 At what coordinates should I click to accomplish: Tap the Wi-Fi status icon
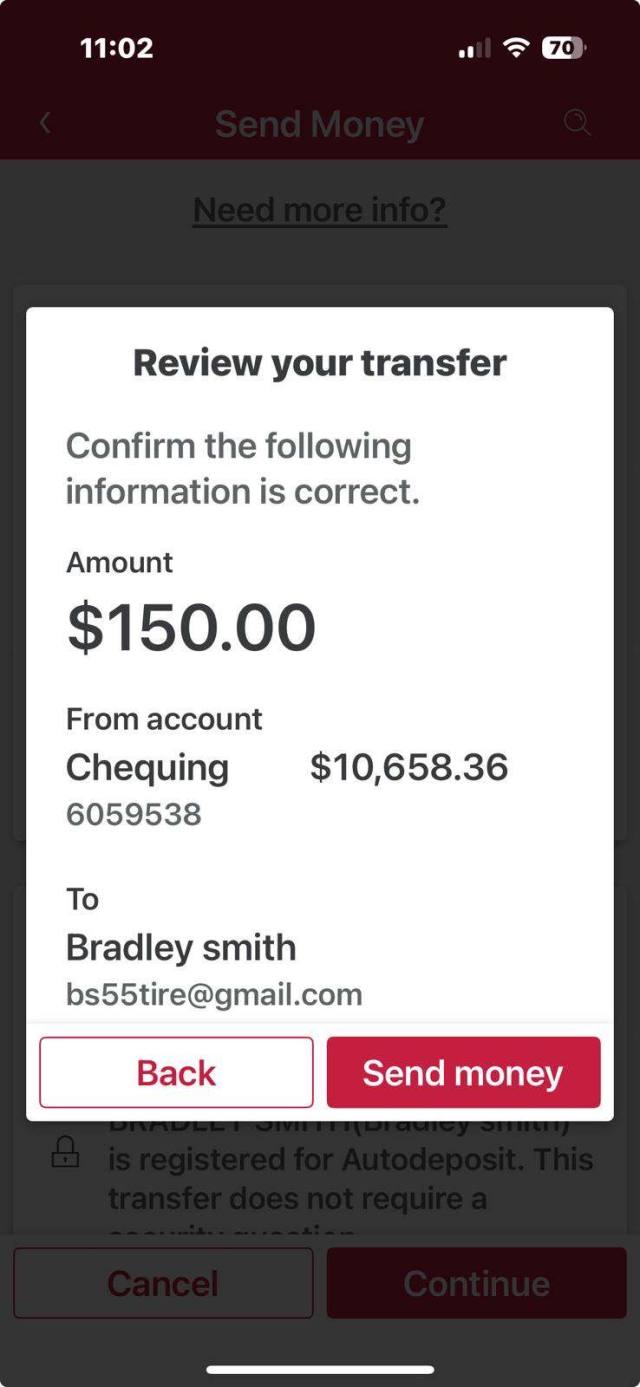(x=516, y=47)
